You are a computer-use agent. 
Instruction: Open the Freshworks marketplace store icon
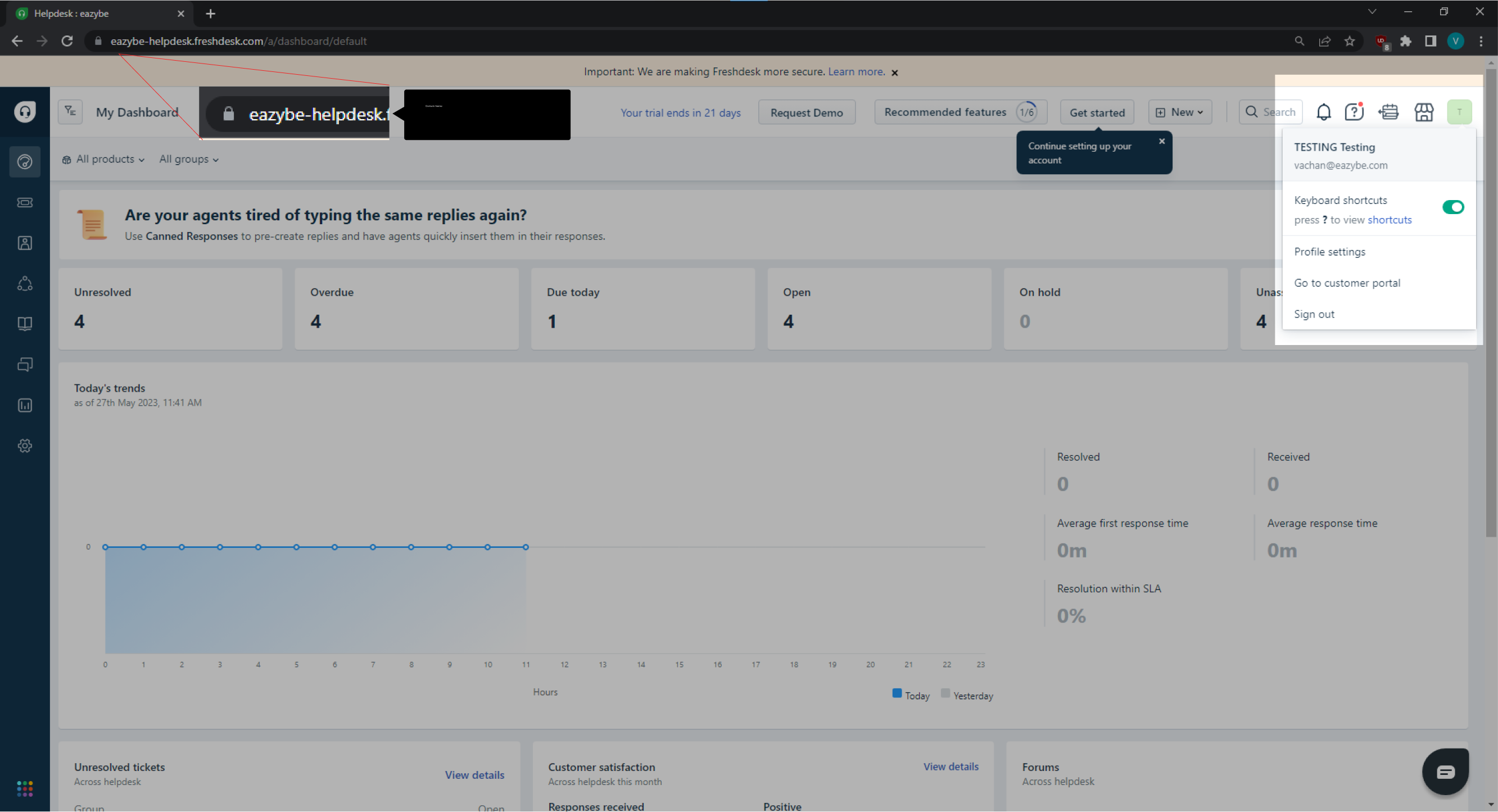1424,112
